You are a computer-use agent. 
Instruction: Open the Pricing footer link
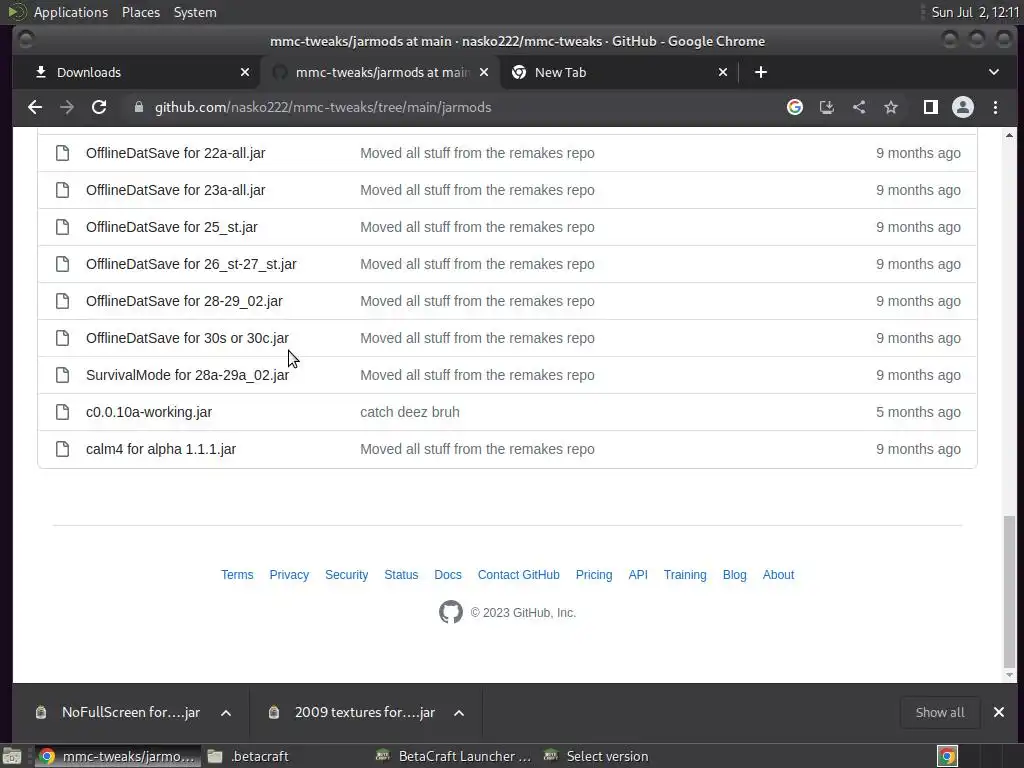(x=594, y=575)
